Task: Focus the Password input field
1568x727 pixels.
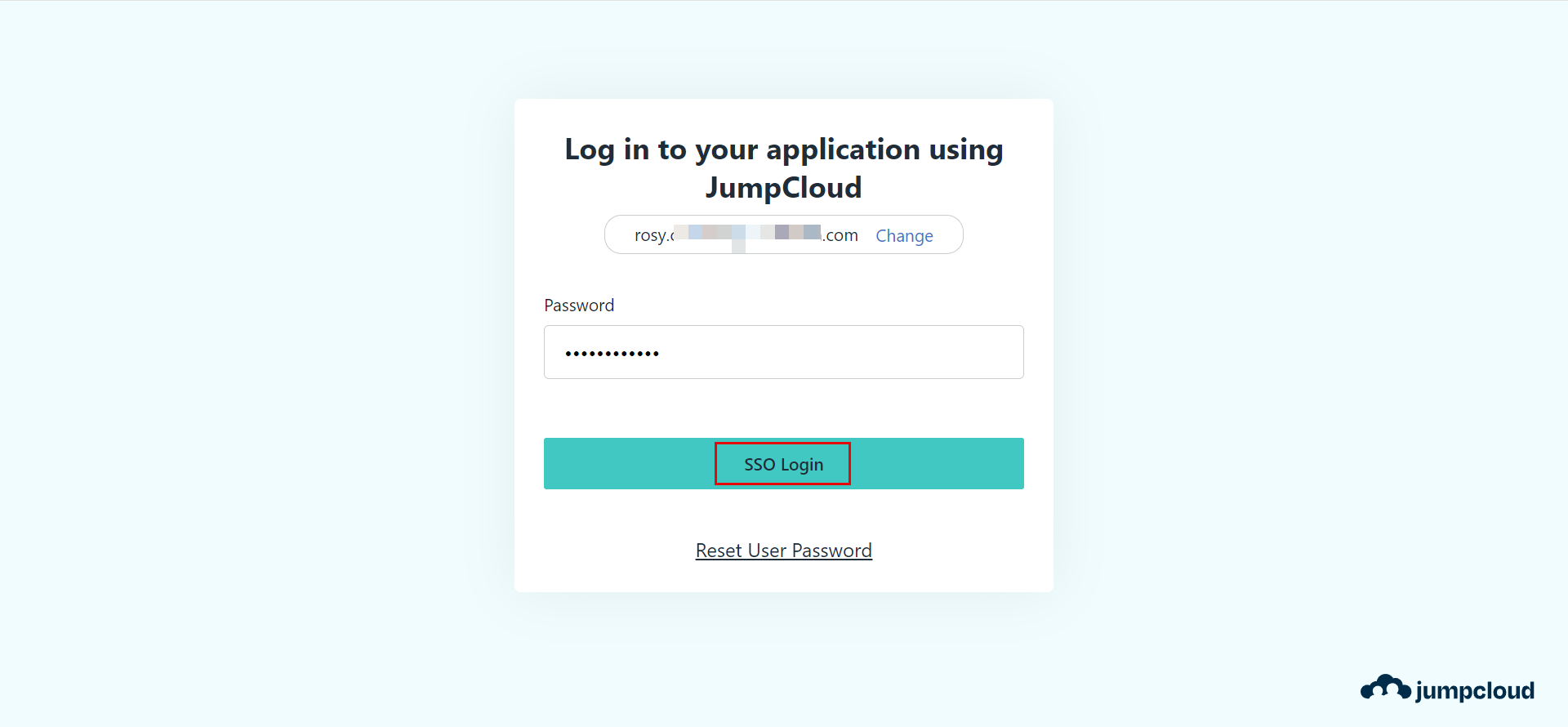Action: (x=783, y=352)
